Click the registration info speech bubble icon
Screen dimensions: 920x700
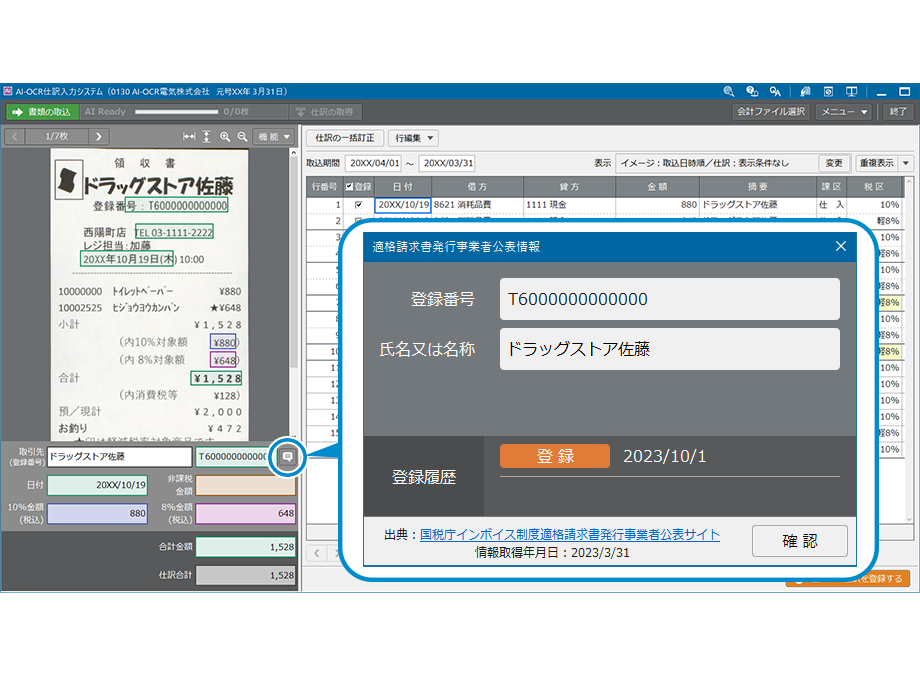pos(287,456)
